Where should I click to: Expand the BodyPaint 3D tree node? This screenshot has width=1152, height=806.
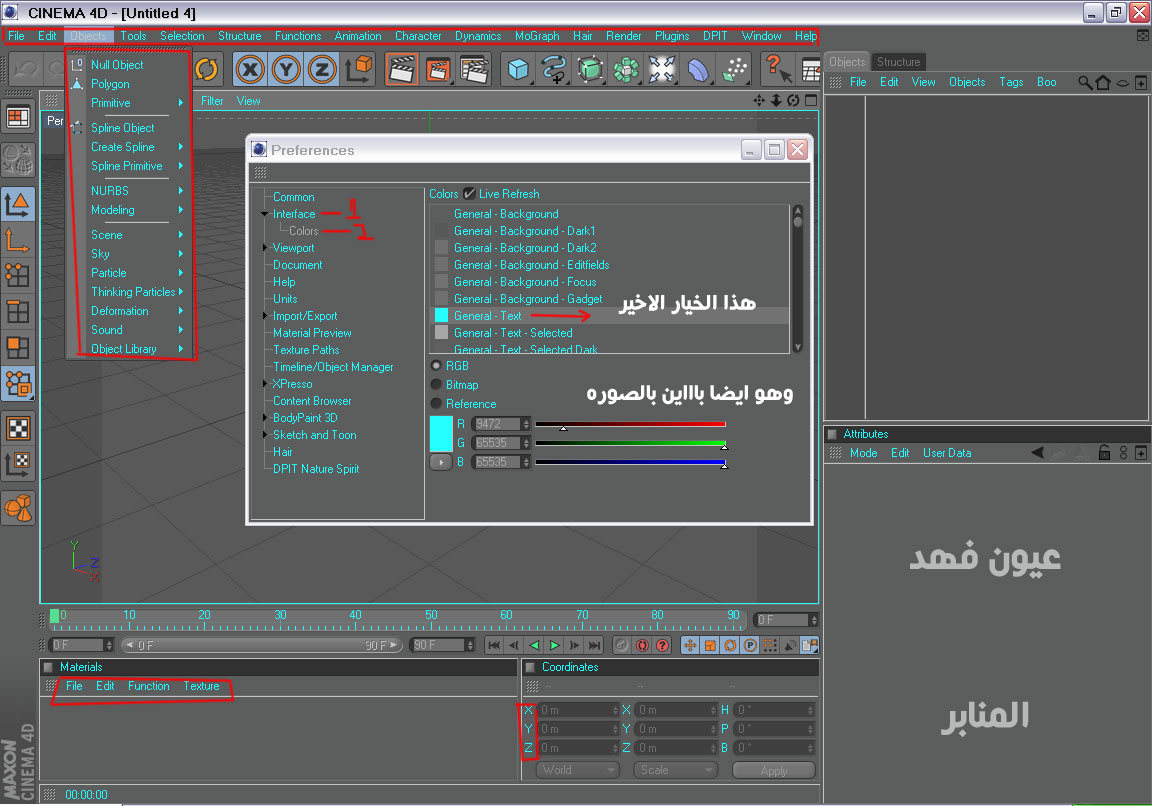tap(265, 418)
